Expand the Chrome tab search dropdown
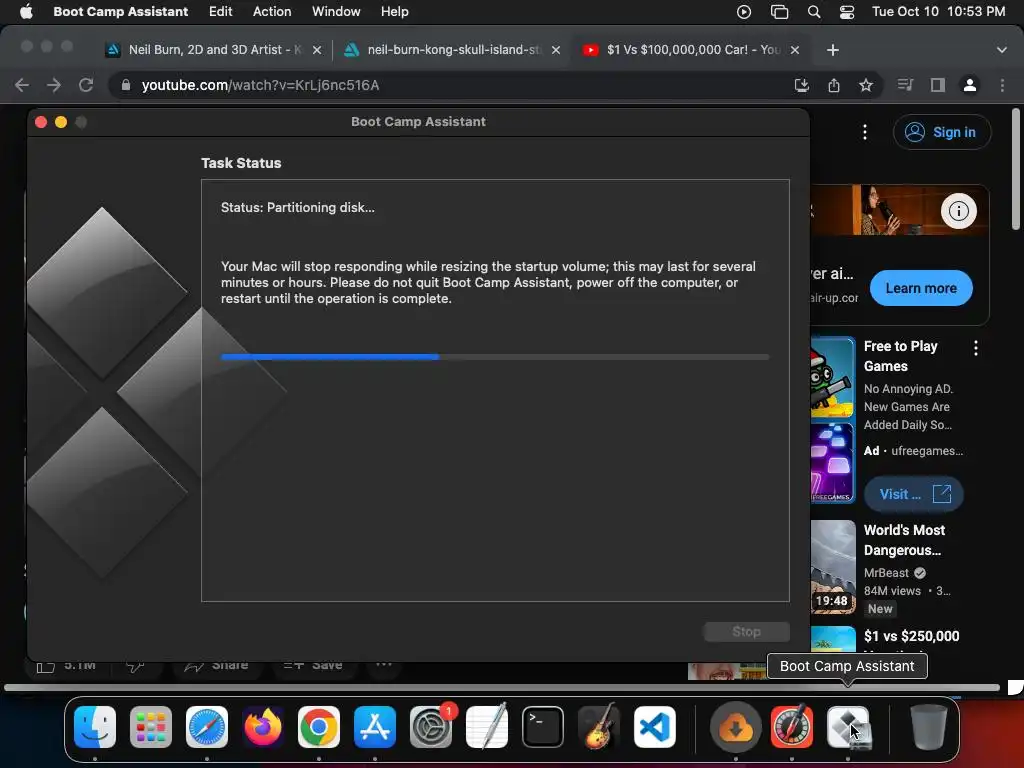Viewport: 1024px width, 768px height. pyautogui.click(x=1001, y=50)
